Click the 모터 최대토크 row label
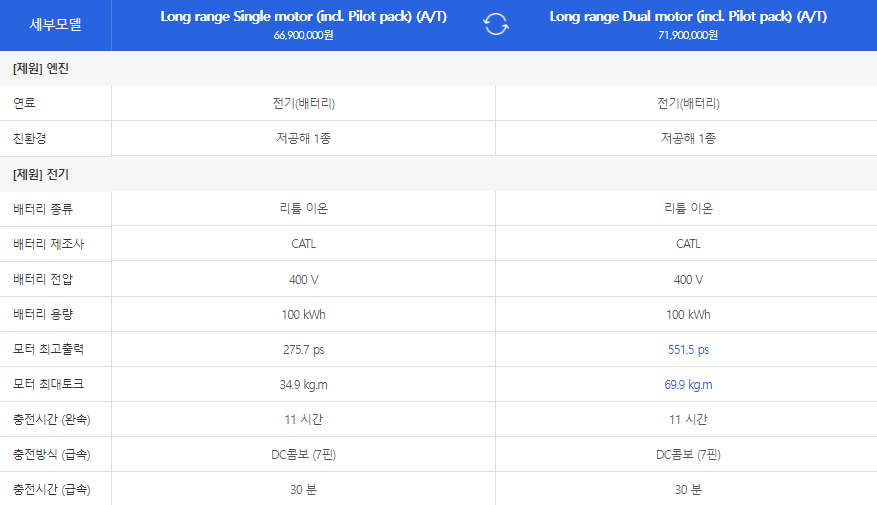This screenshot has height=505, width=877. tap(48, 384)
